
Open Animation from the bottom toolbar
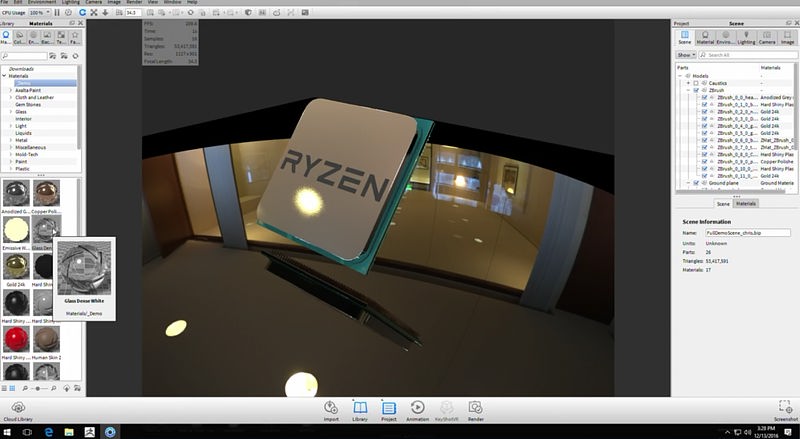417,410
